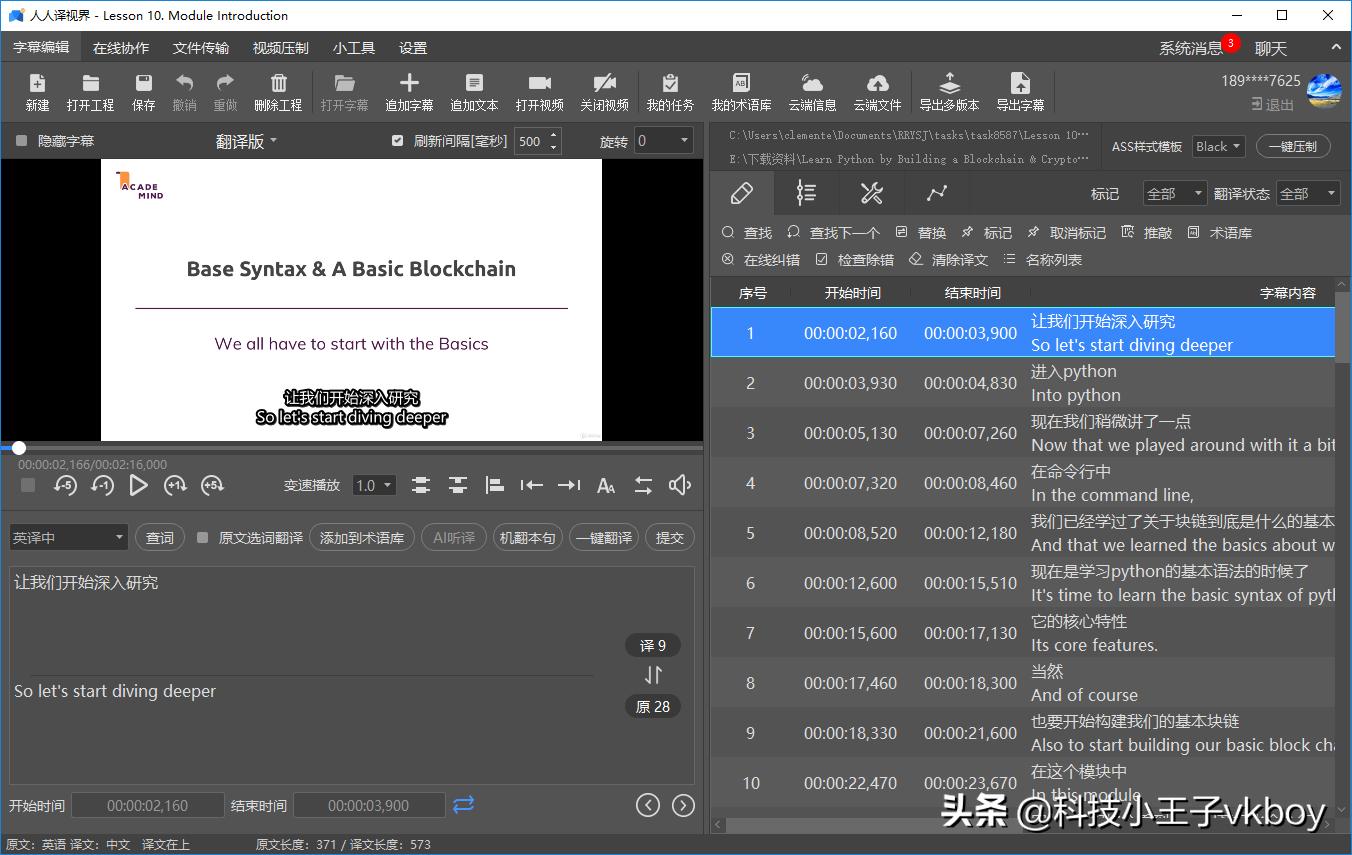This screenshot has width=1352, height=855.
Task: Click the 导出字幕 export subtitle icon
Action: click(1019, 85)
